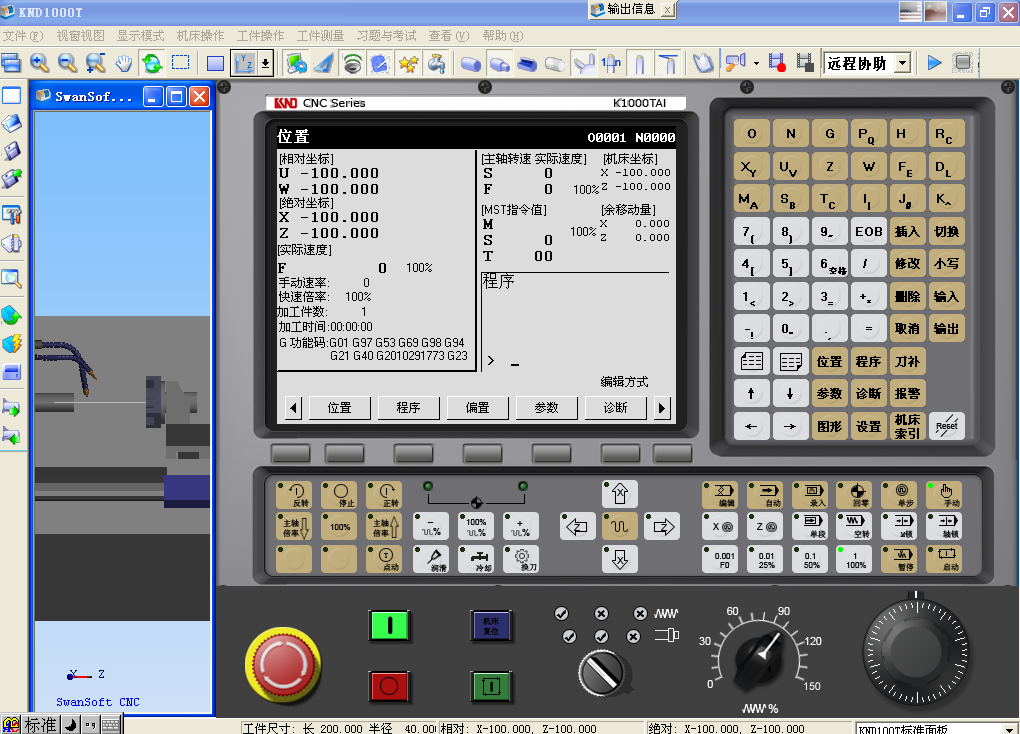Click the zoom out magnifier toolbar icon
The height and width of the screenshot is (734, 1020).
[67, 63]
